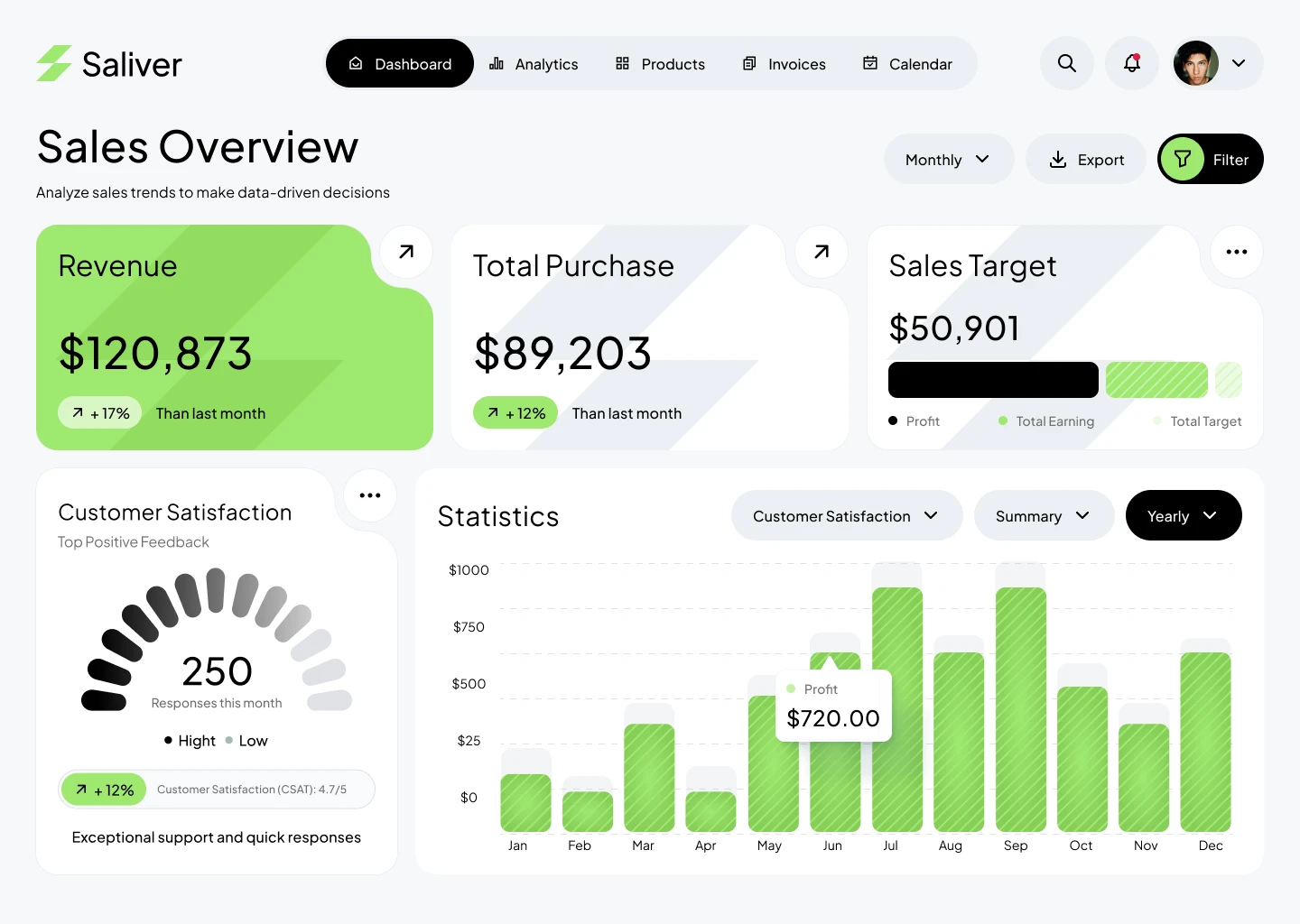Expand the Revenue card via arrow icon
This screenshot has height=924, width=1300.
coord(405,252)
